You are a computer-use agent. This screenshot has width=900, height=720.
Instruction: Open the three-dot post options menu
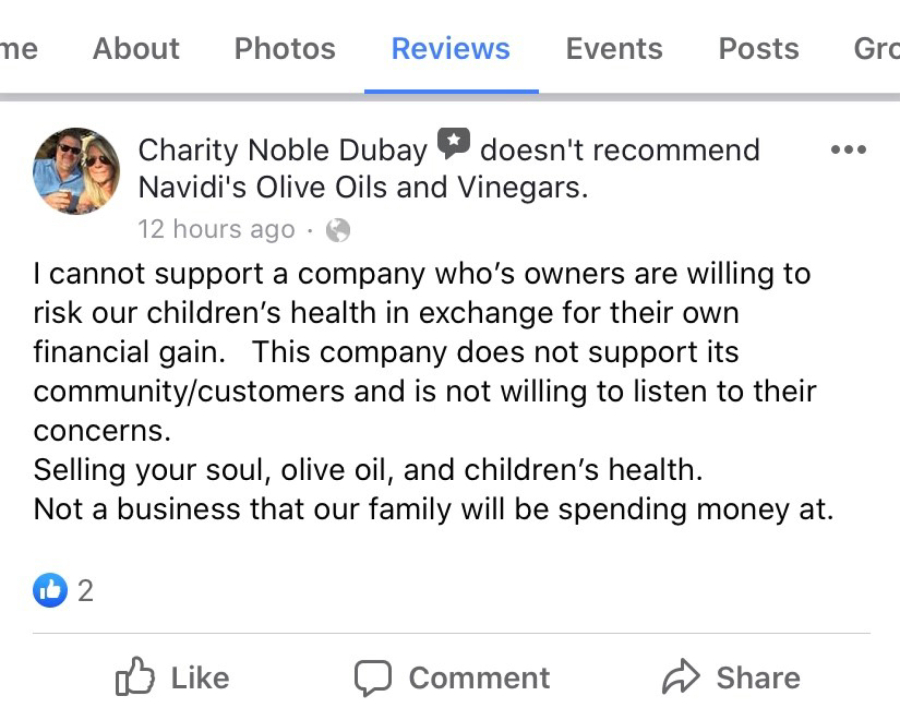tap(848, 150)
